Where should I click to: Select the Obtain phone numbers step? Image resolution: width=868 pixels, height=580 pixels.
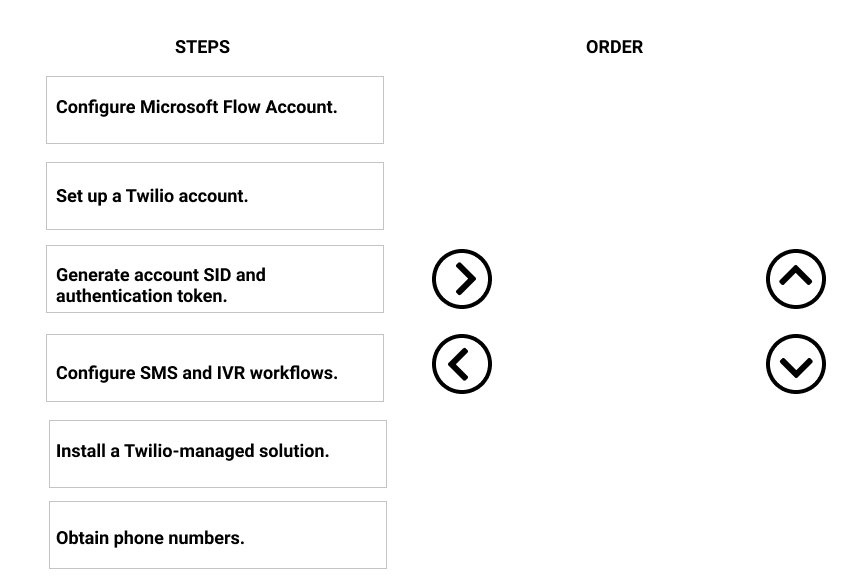217,537
